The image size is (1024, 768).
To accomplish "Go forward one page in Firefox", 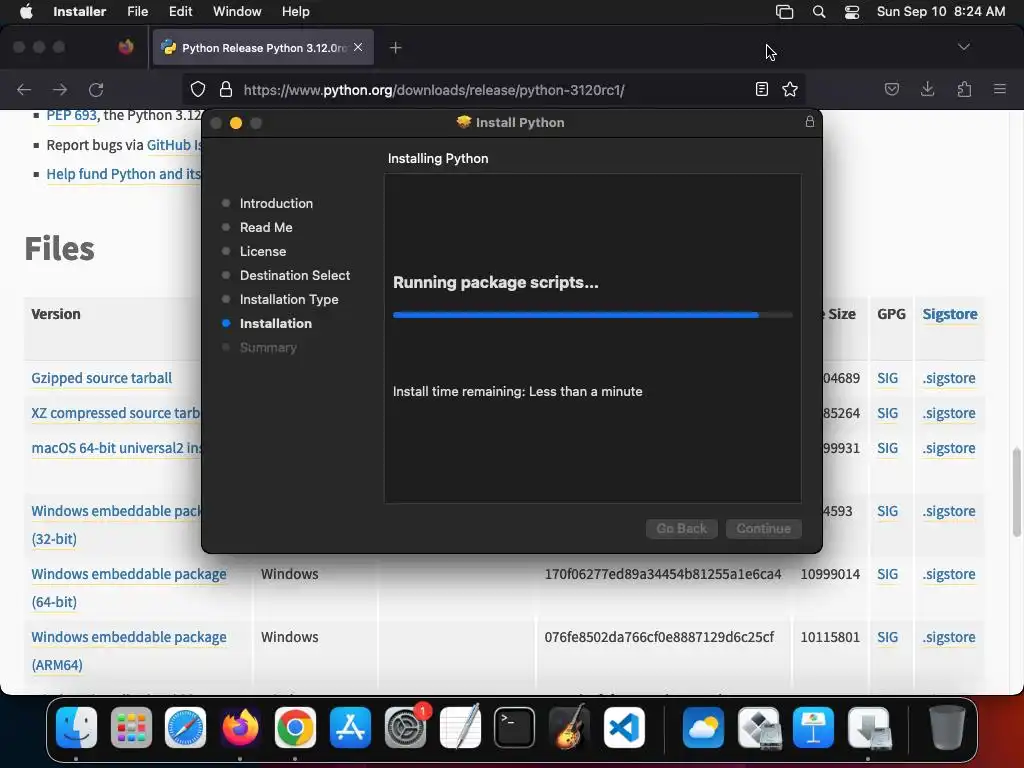I will click(60, 89).
